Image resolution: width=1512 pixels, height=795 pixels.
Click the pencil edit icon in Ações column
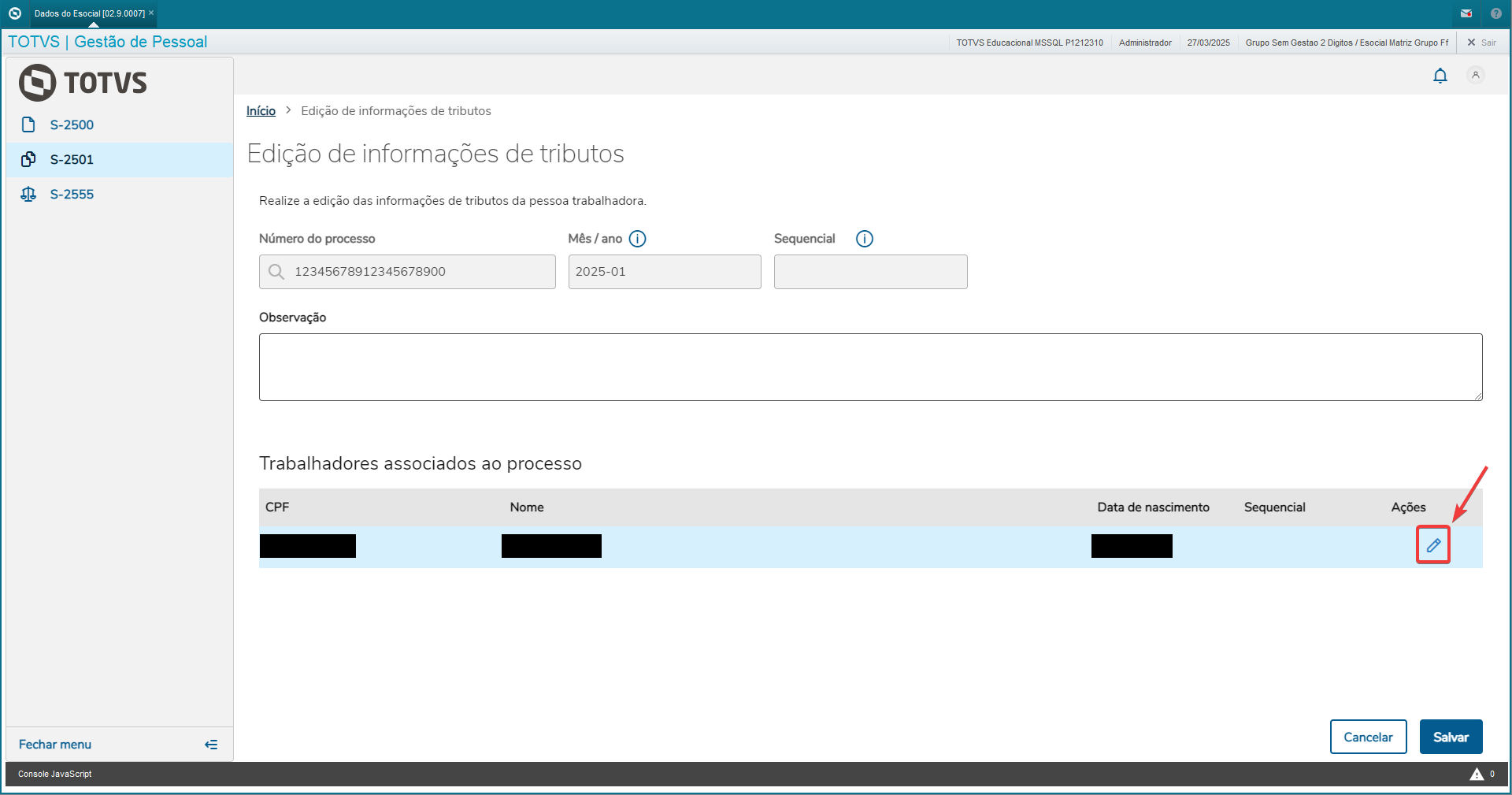[1433, 545]
